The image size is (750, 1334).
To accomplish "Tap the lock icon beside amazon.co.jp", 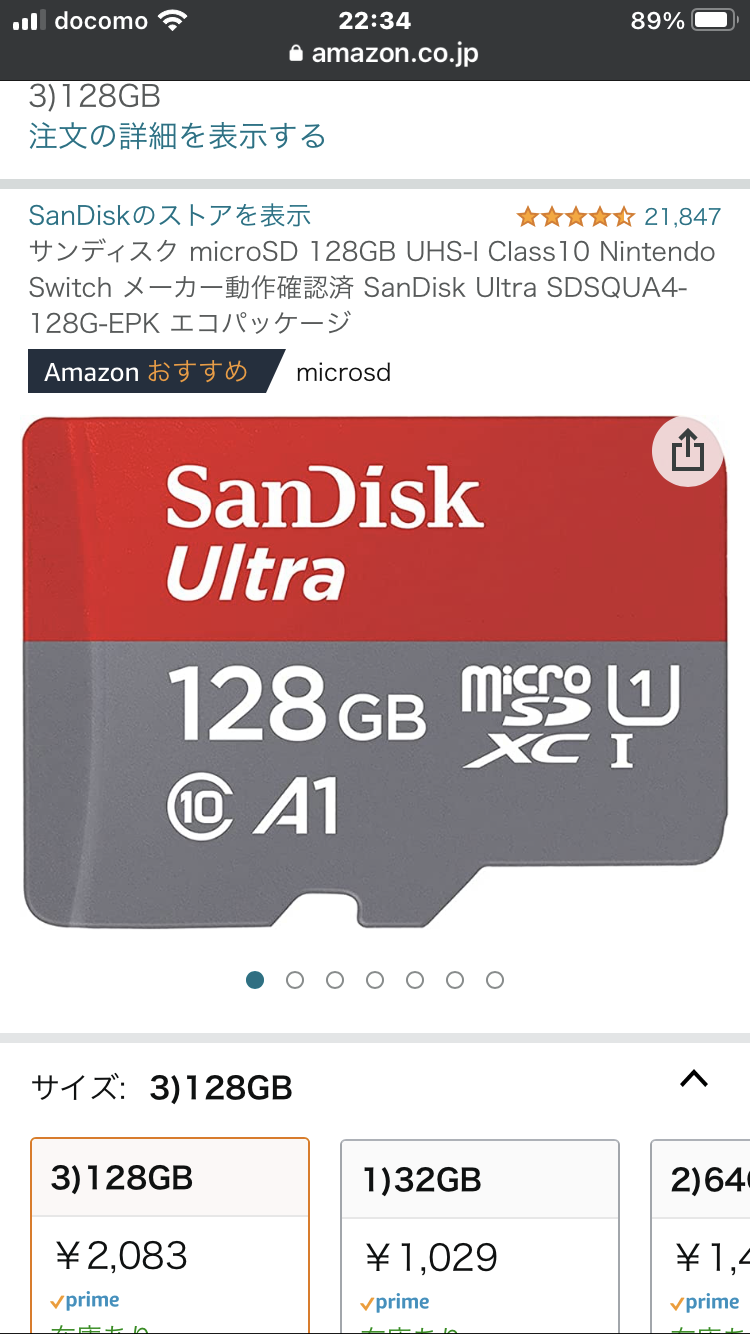I will click(x=295, y=54).
